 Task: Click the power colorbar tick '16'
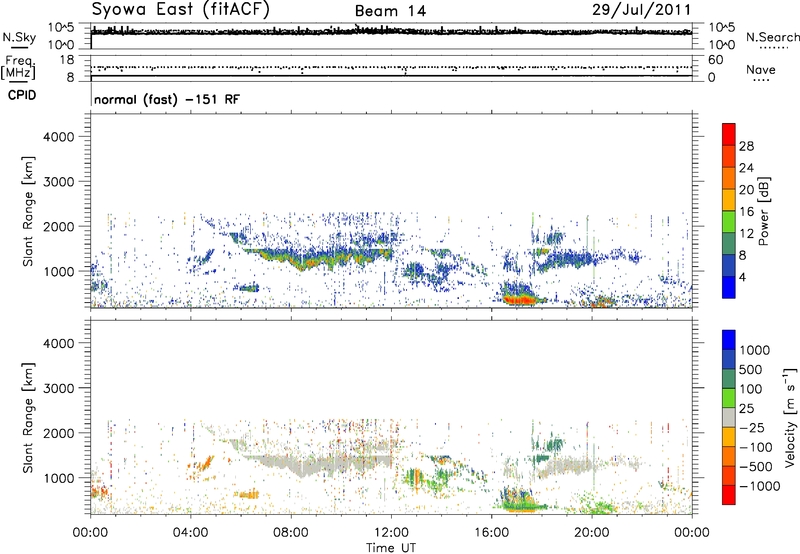click(746, 212)
